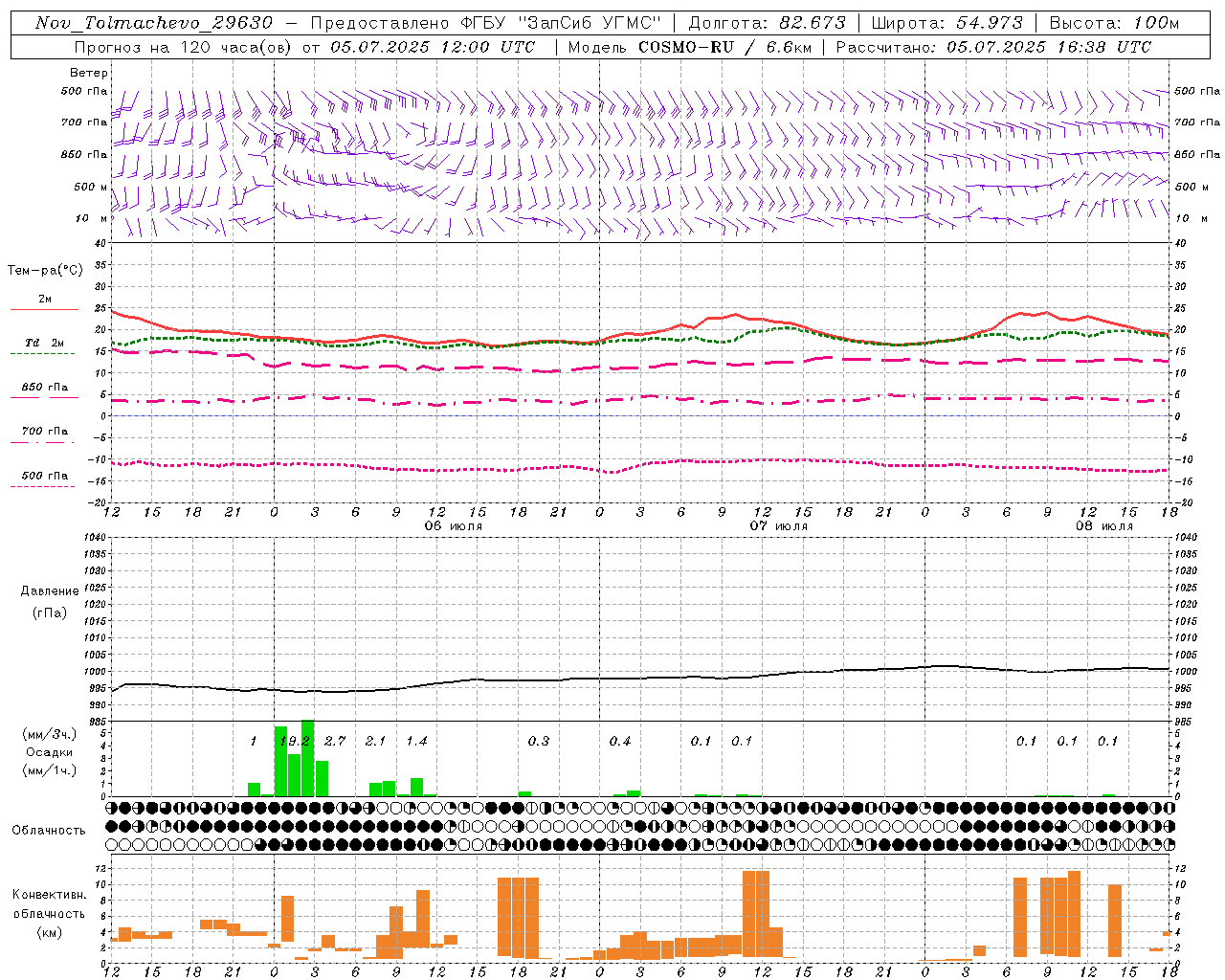This screenshot has height=980, width=1225.
Task: Click the model name COSMO-RU
Action: 688,47
